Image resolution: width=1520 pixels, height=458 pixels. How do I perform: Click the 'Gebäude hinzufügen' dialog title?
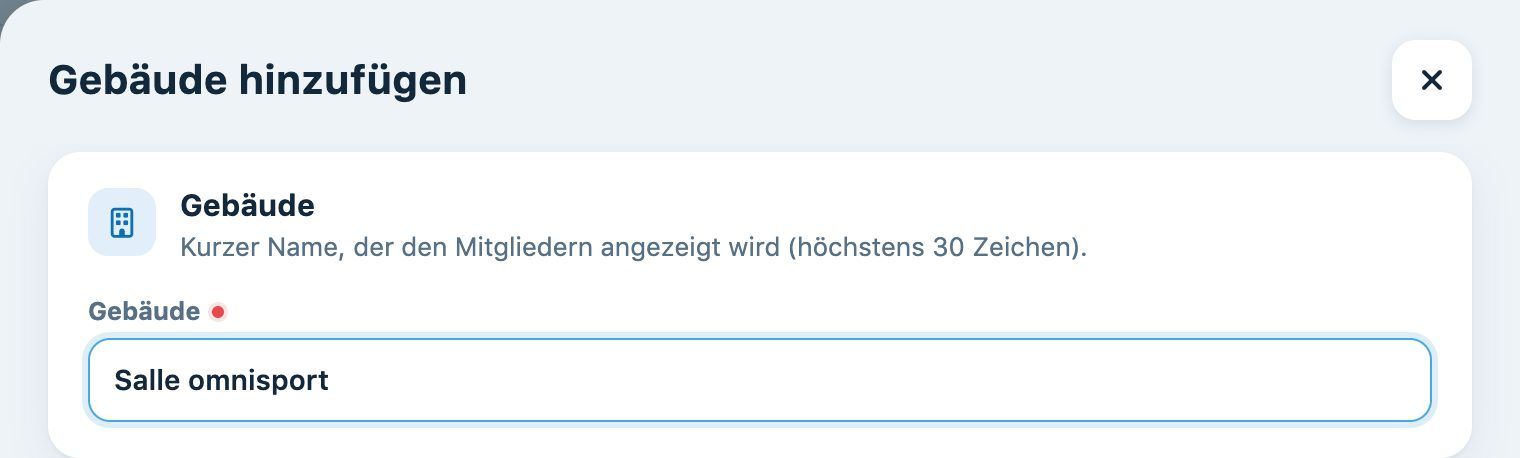click(258, 80)
